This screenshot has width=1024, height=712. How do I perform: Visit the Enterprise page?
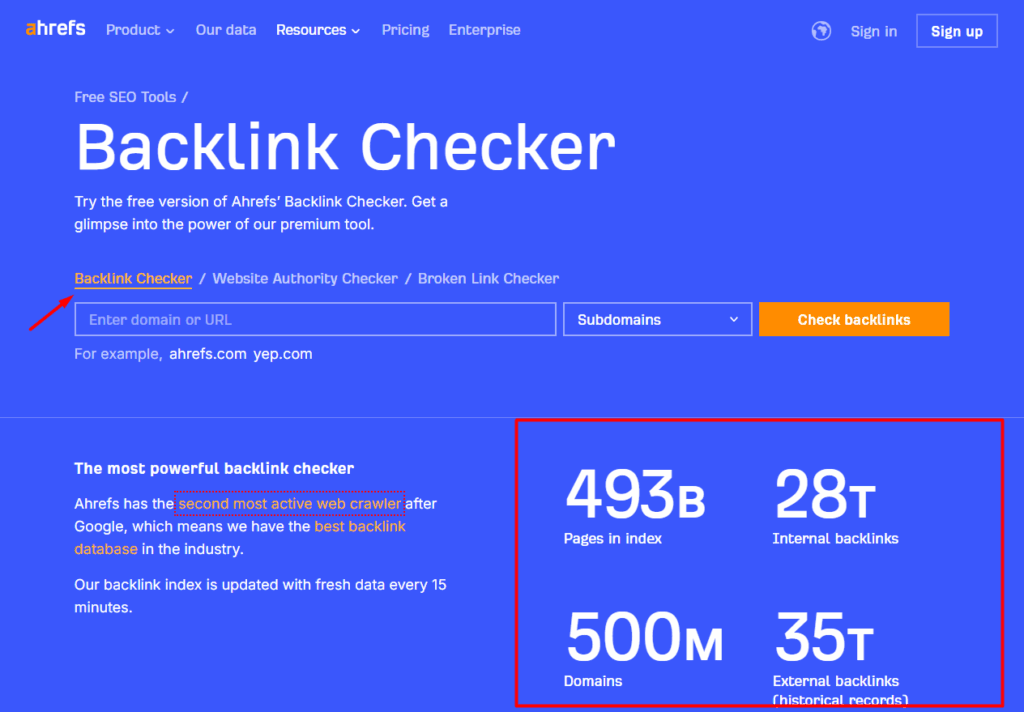tap(484, 30)
